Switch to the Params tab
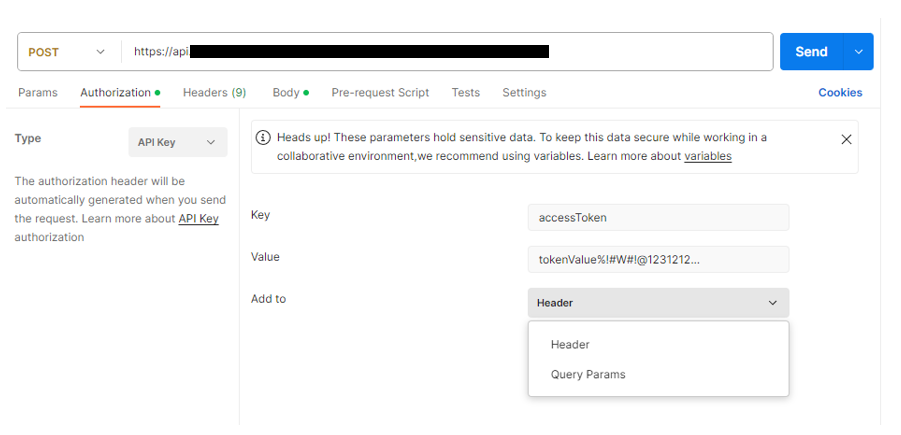901x435 pixels. click(x=38, y=93)
